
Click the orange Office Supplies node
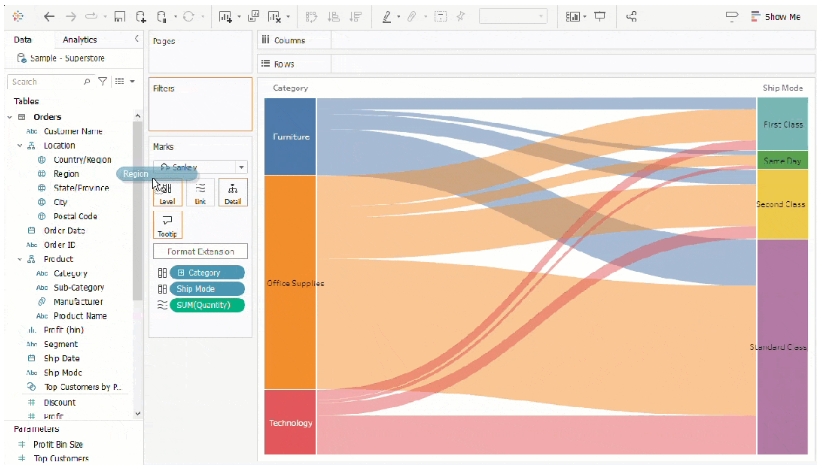(289, 283)
